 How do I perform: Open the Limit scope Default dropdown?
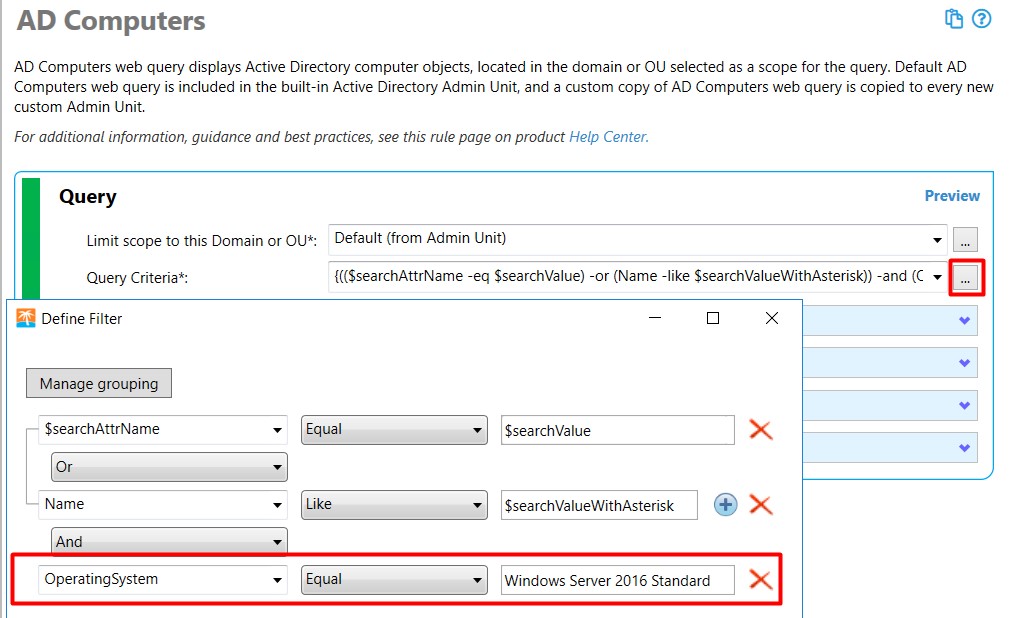638,239
